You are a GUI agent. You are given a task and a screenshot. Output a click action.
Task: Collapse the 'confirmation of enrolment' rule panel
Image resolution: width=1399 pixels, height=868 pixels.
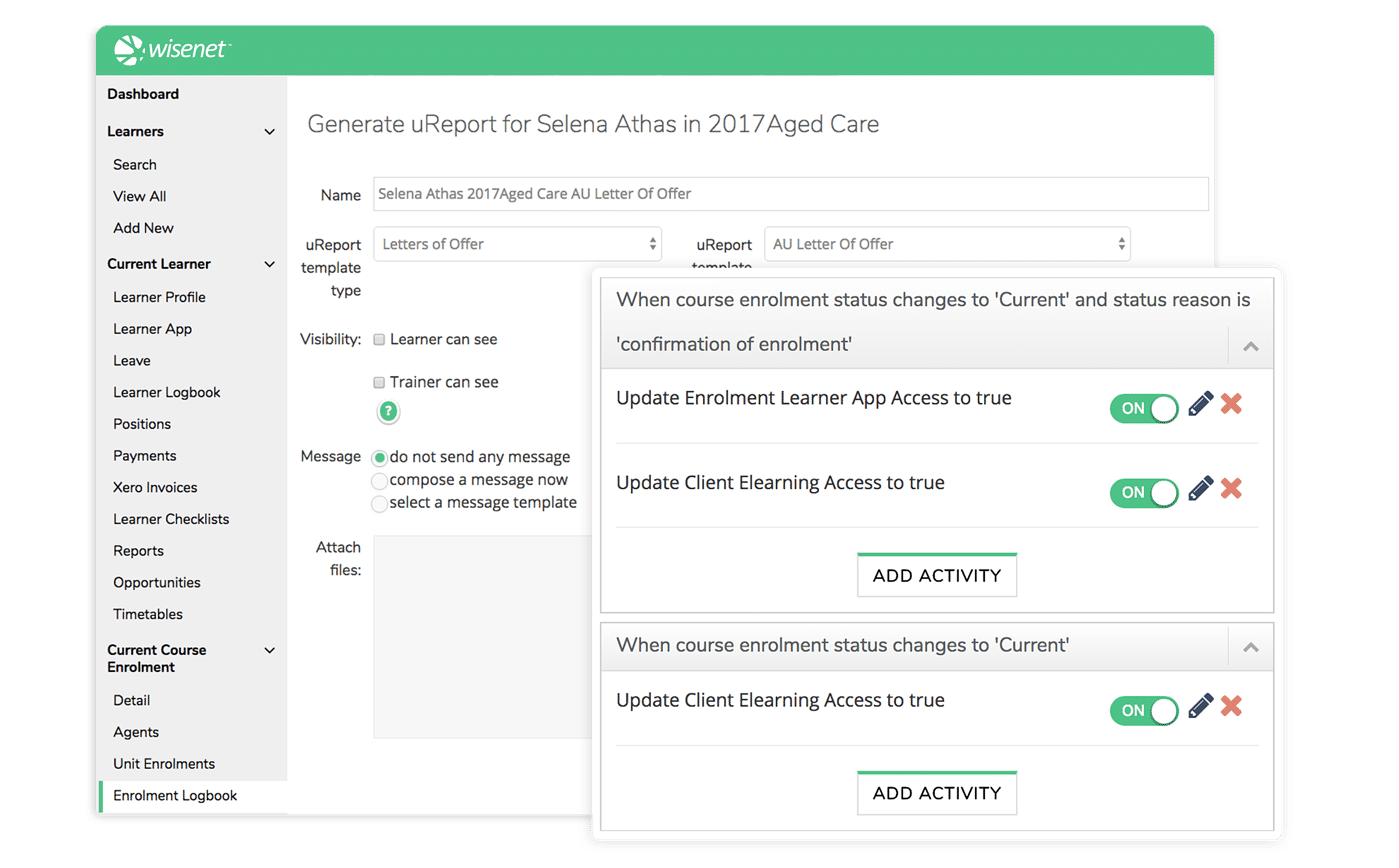point(1250,346)
